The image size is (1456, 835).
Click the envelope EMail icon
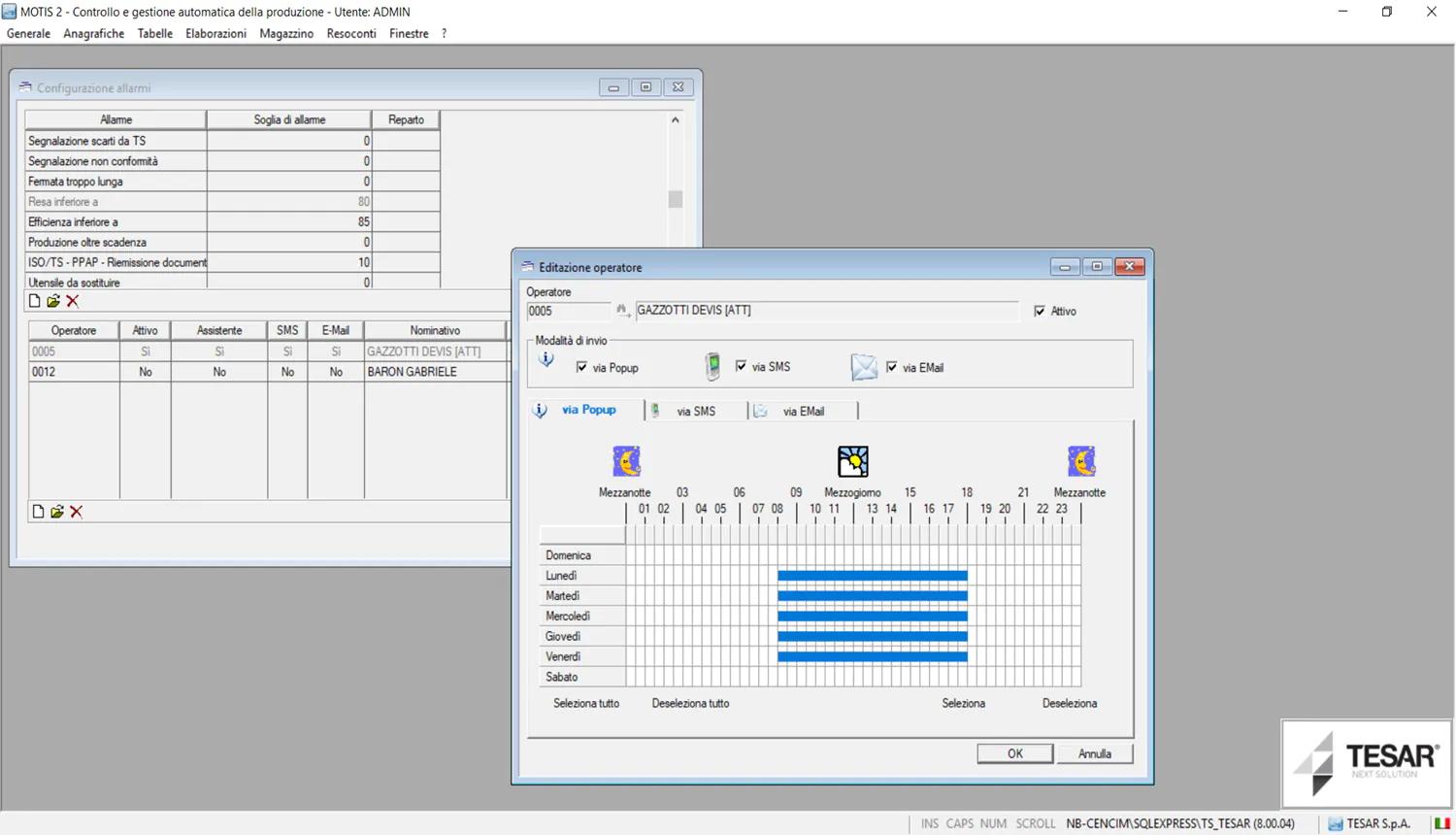click(x=863, y=367)
